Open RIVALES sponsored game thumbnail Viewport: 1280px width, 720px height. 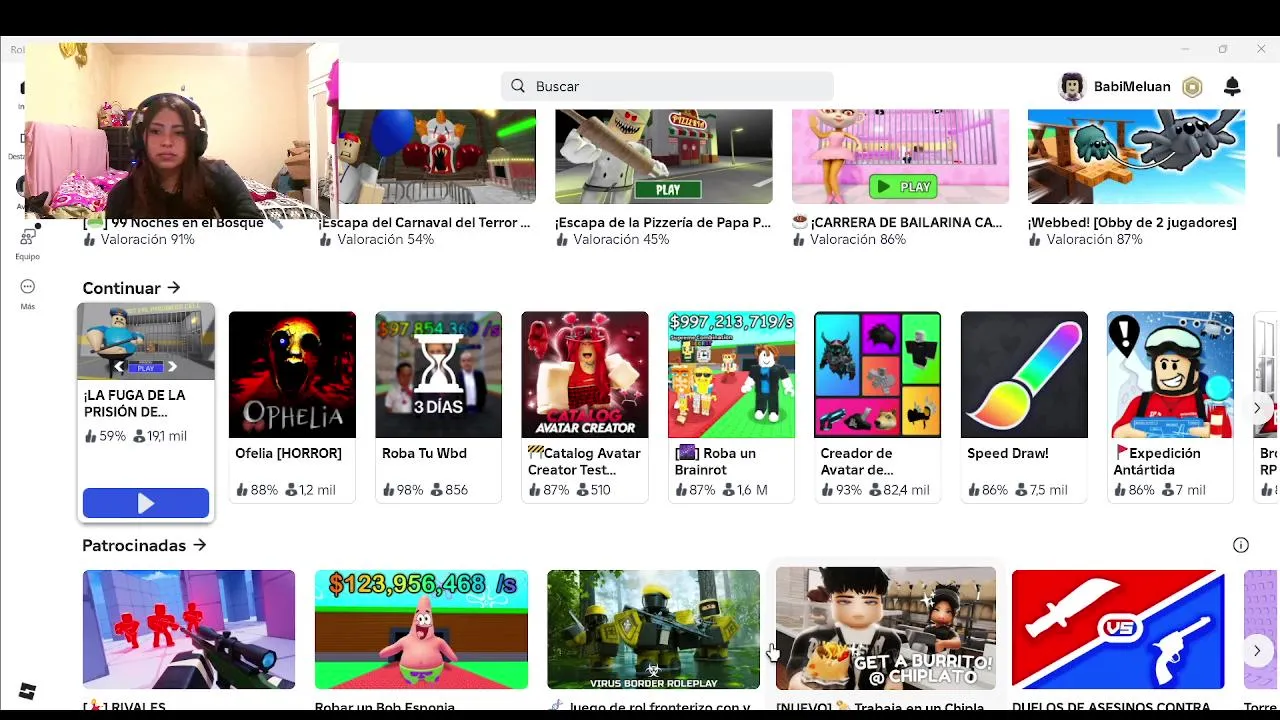click(189, 630)
